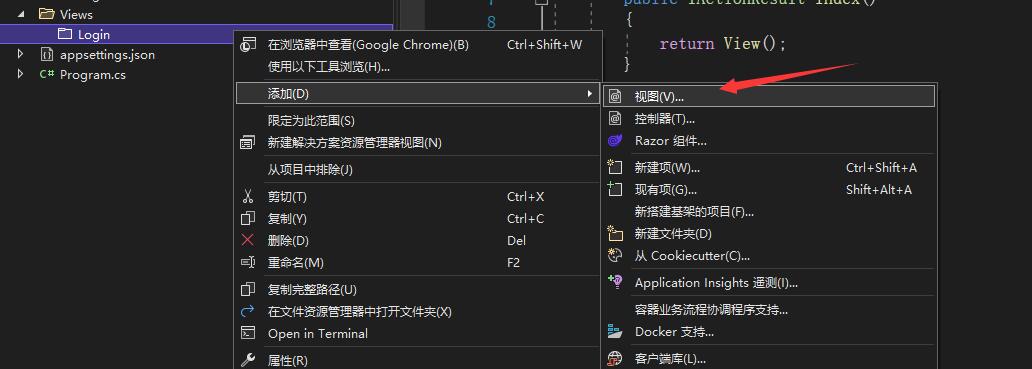Click the Application Insights lightbulb icon
The width and height of the screenshot is (1032, 369).
pyautogui.click(x=615, y=282)
